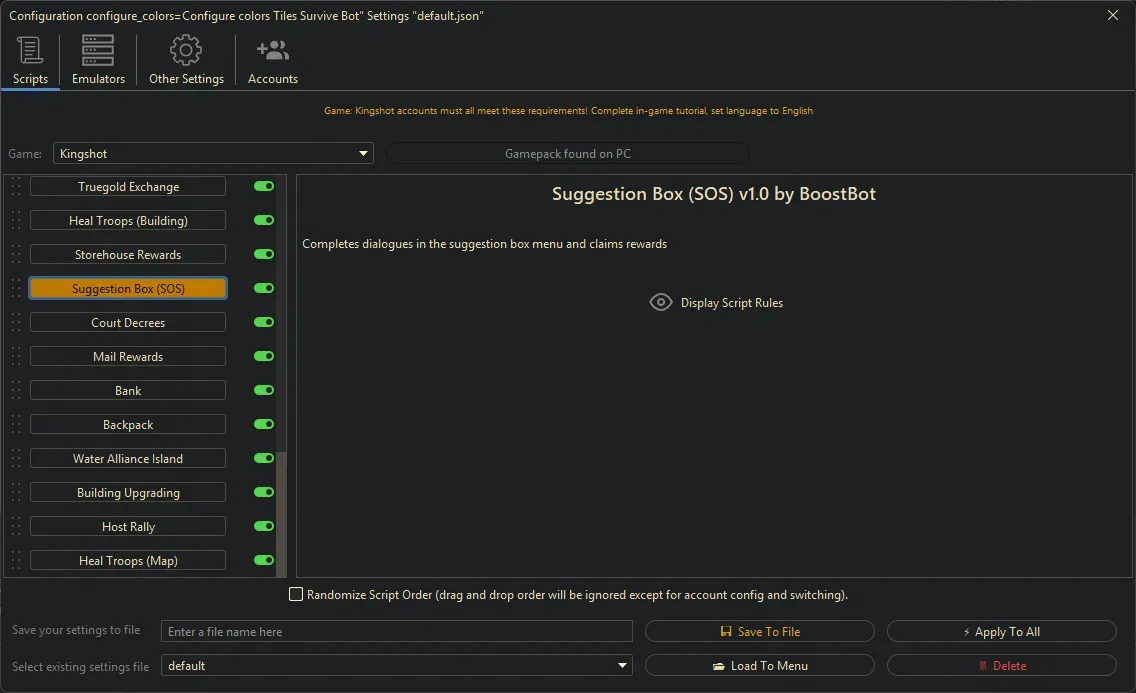The height and width of the screenshot is (693, 1136).
Task: Select the Court Decrees script
Action: 127,322
